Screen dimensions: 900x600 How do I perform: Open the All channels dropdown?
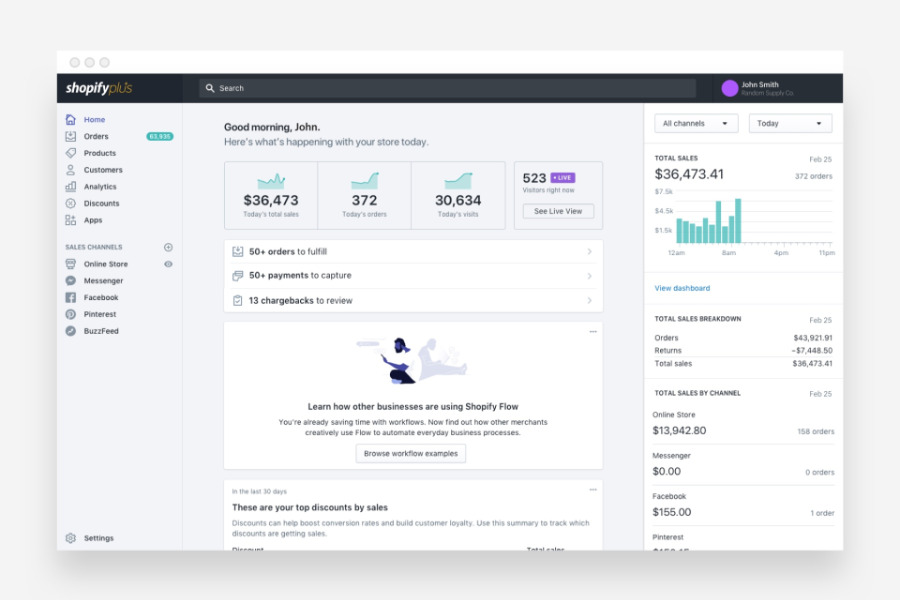pos(697,123)
